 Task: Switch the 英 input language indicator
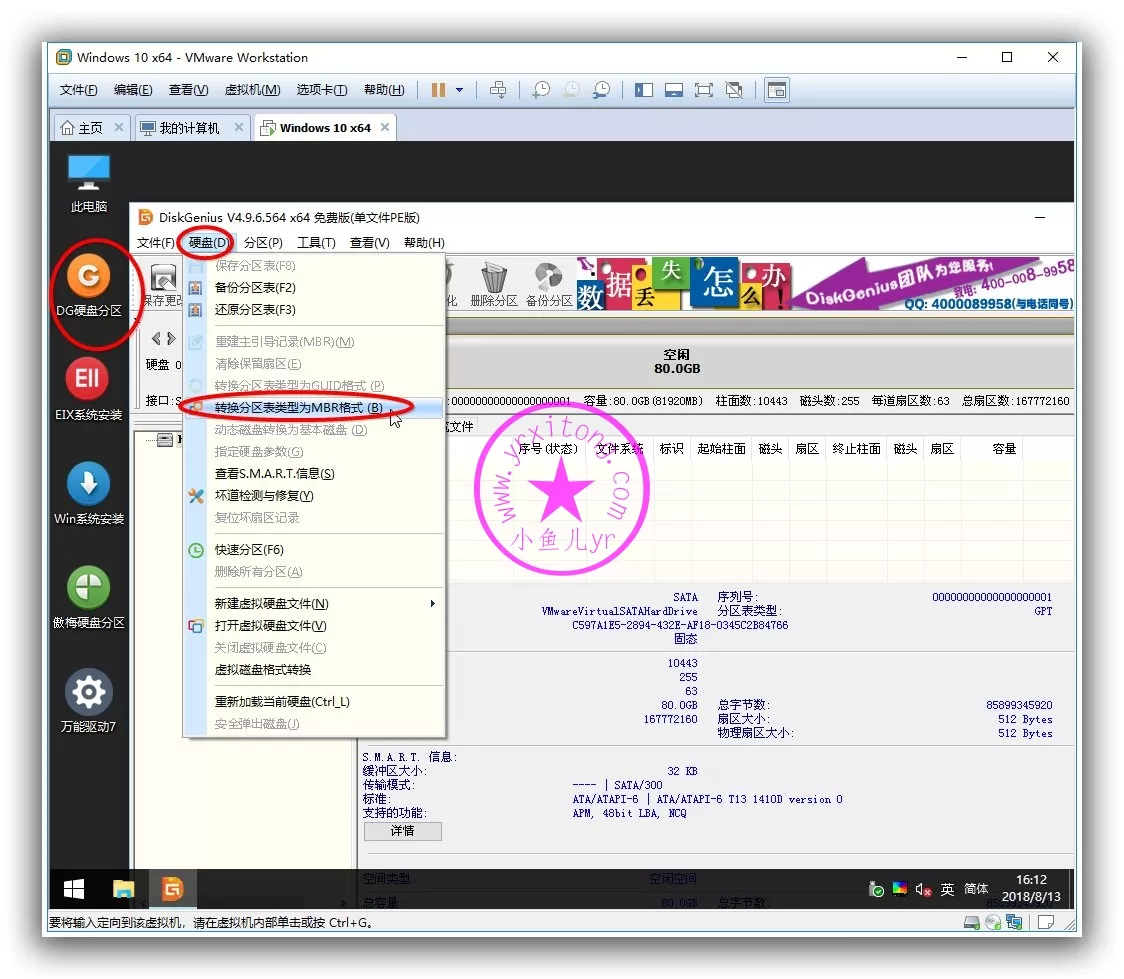pyautogui.click(x=948, y=889)
